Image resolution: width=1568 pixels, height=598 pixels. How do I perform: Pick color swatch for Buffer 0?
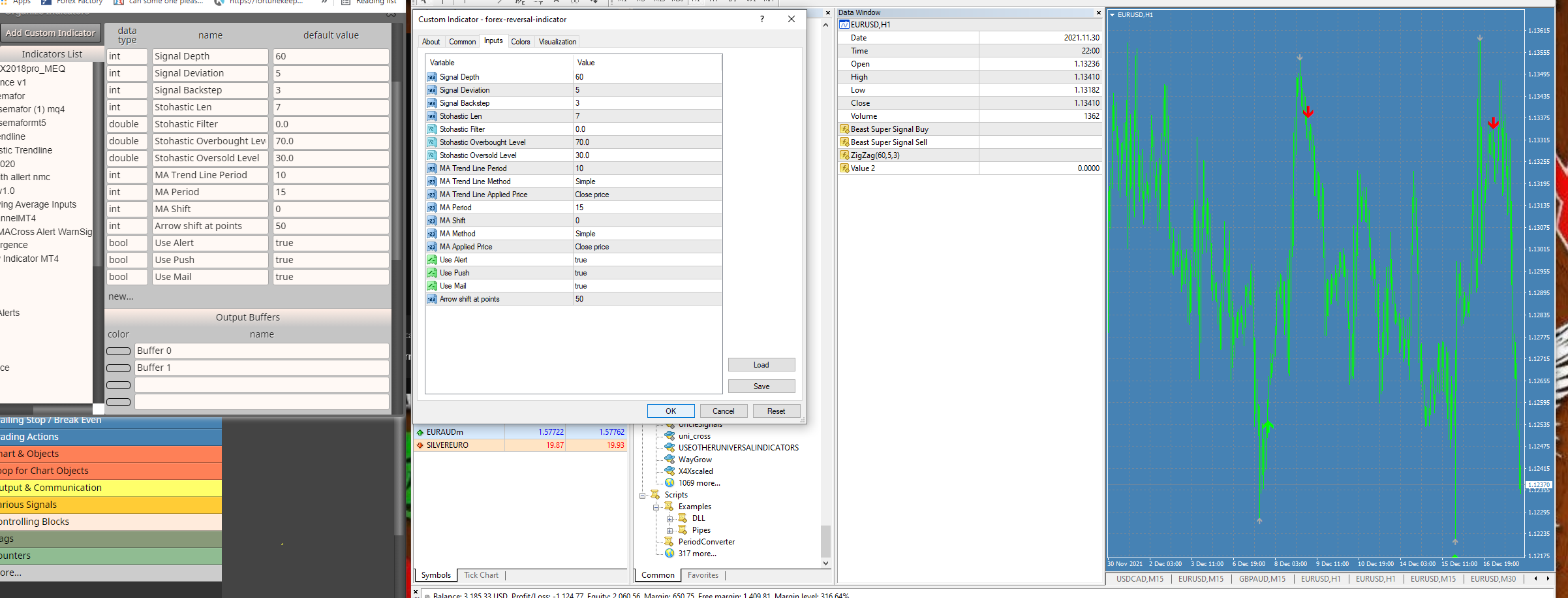118,351
